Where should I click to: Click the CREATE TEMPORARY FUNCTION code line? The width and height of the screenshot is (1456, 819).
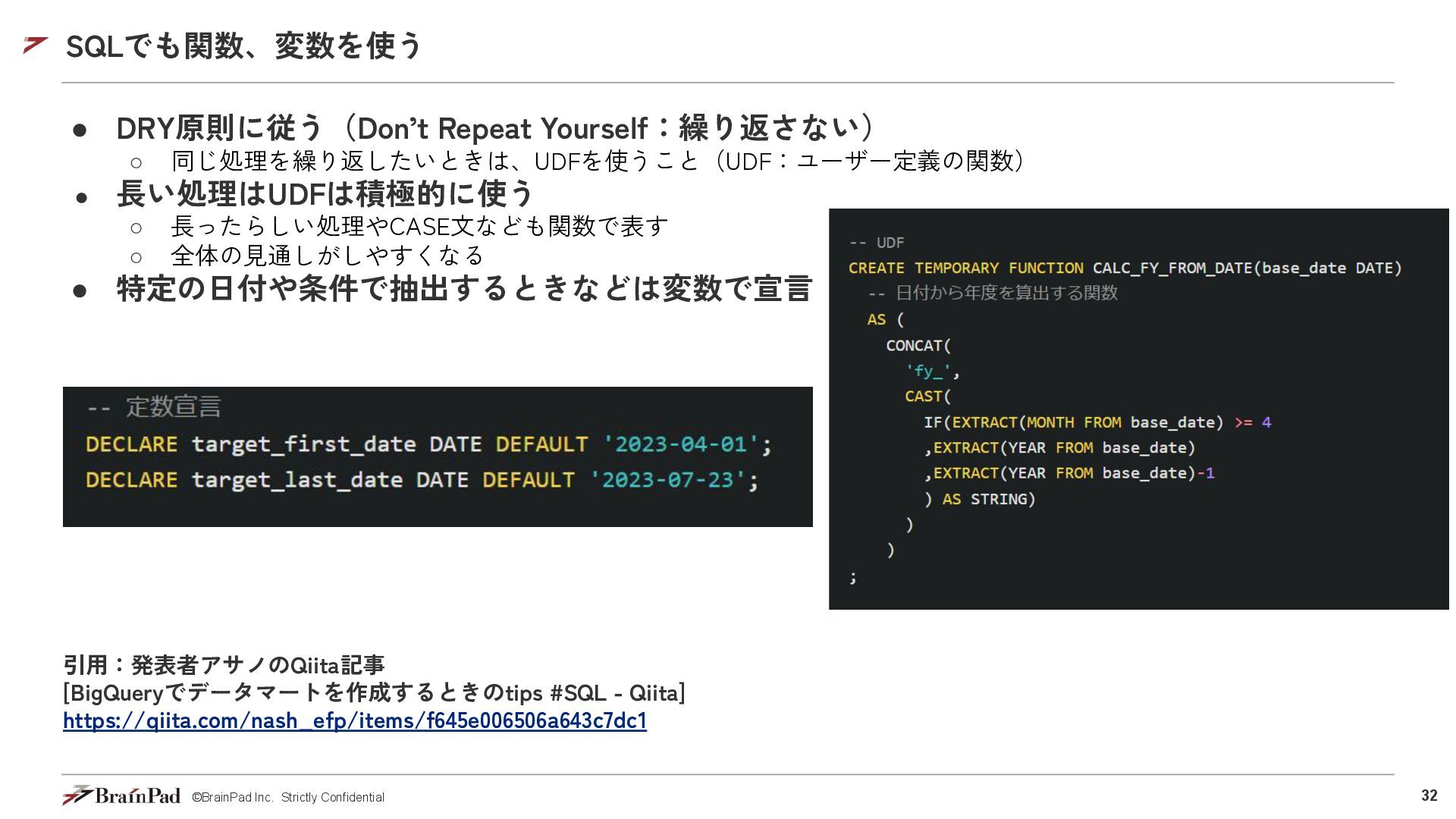(1124, 268)
